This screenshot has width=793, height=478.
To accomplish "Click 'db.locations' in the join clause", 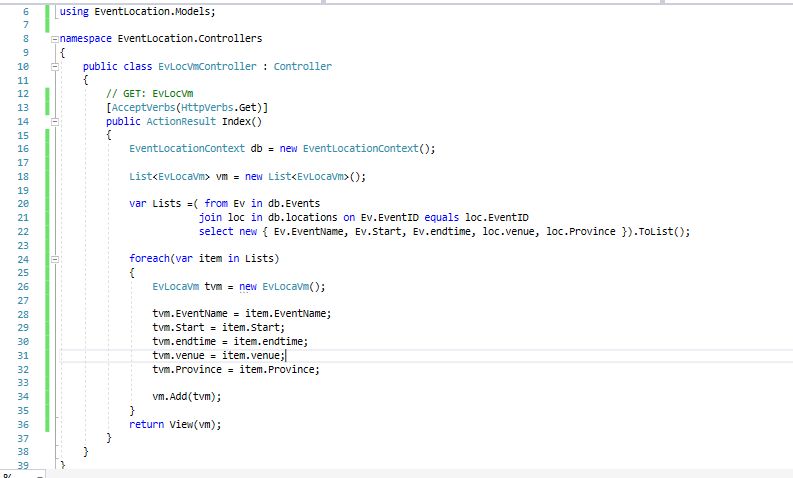I will tap(302, 218).
